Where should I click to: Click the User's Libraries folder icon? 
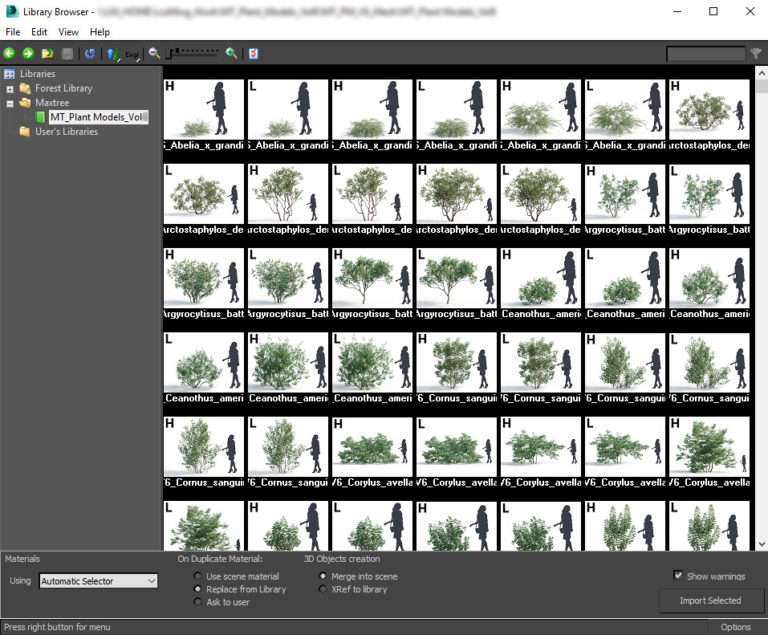24,131
